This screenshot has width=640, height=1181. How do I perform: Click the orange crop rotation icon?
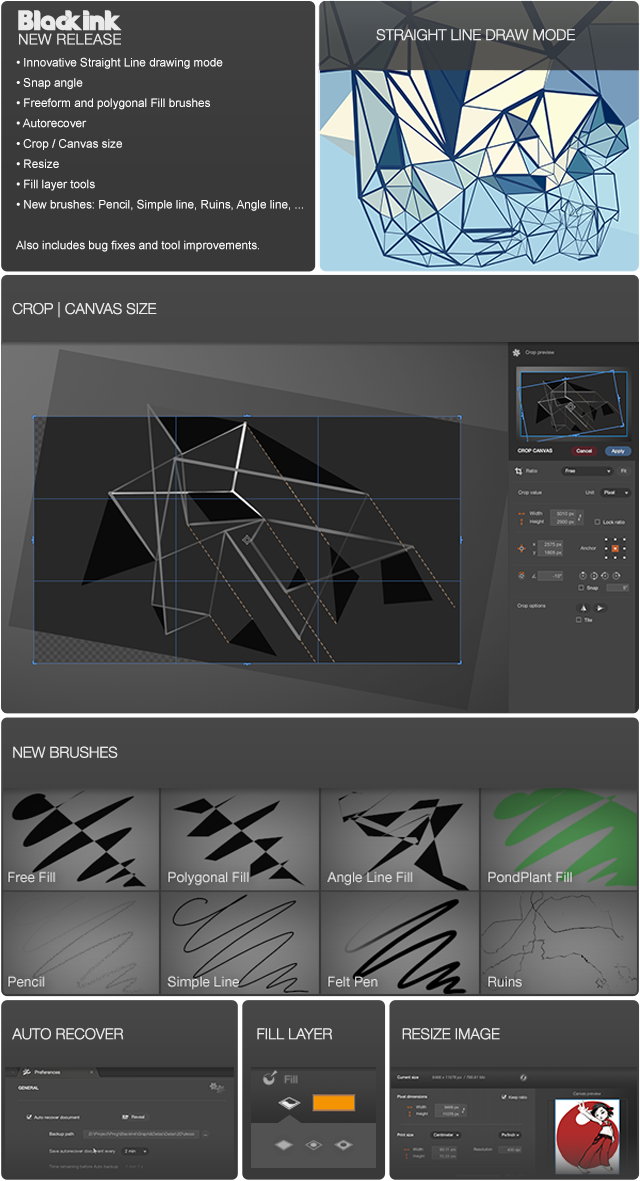click(x=521, y=575)
